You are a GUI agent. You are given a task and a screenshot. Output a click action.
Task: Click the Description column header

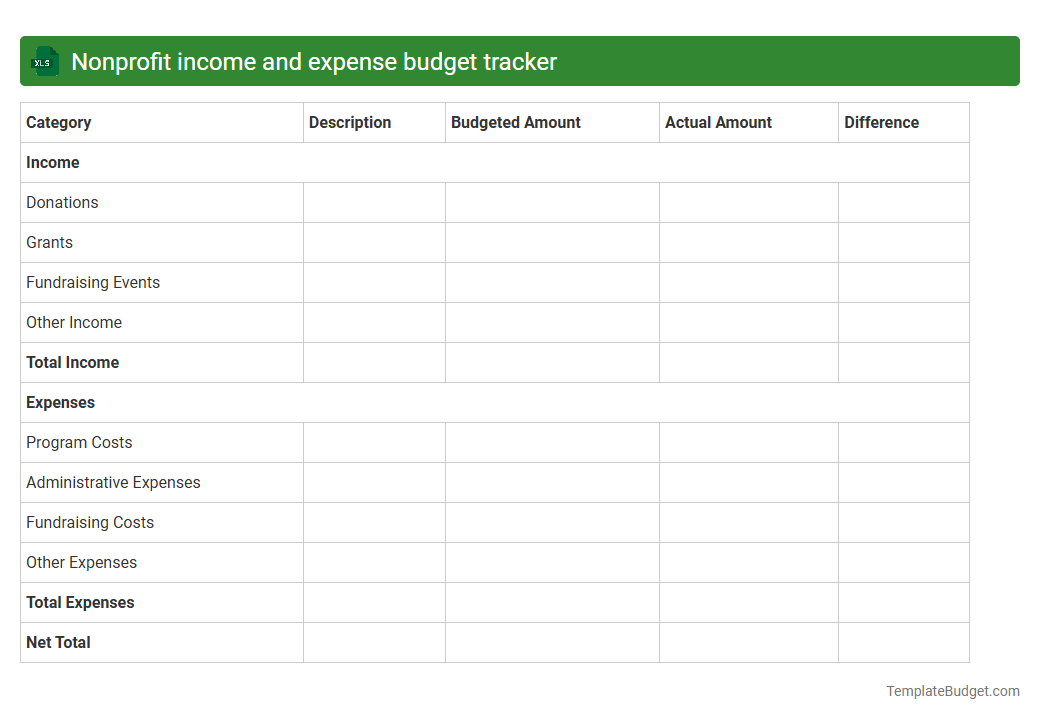click(350, 122)
